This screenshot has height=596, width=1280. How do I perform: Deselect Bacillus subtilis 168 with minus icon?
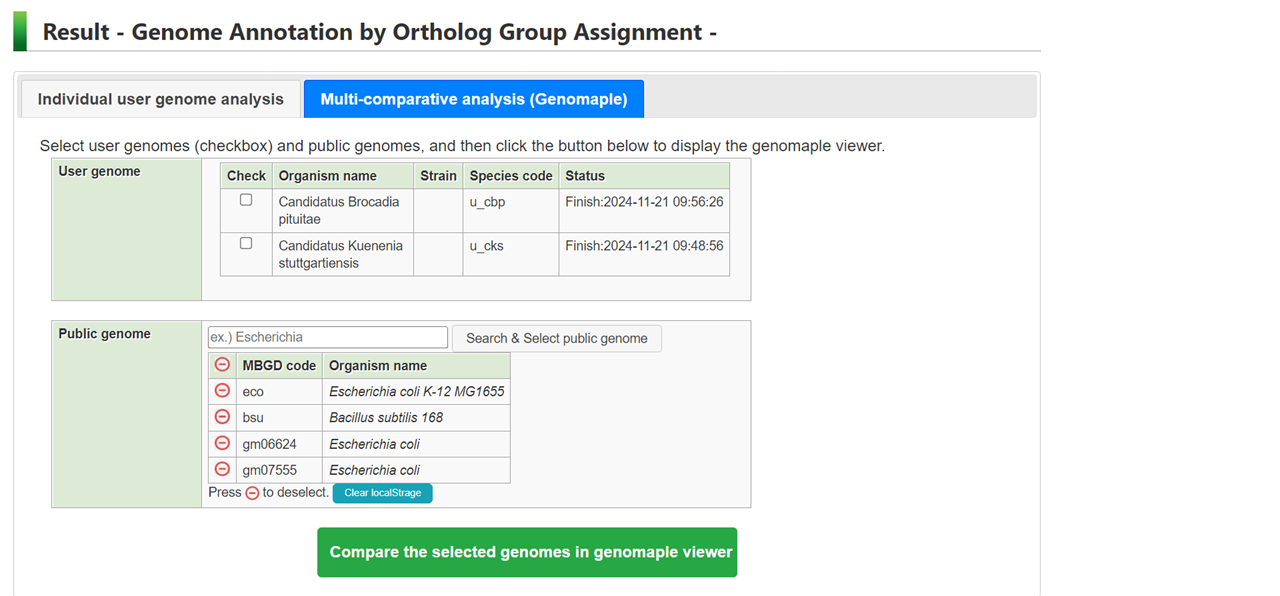click(222, 417)
